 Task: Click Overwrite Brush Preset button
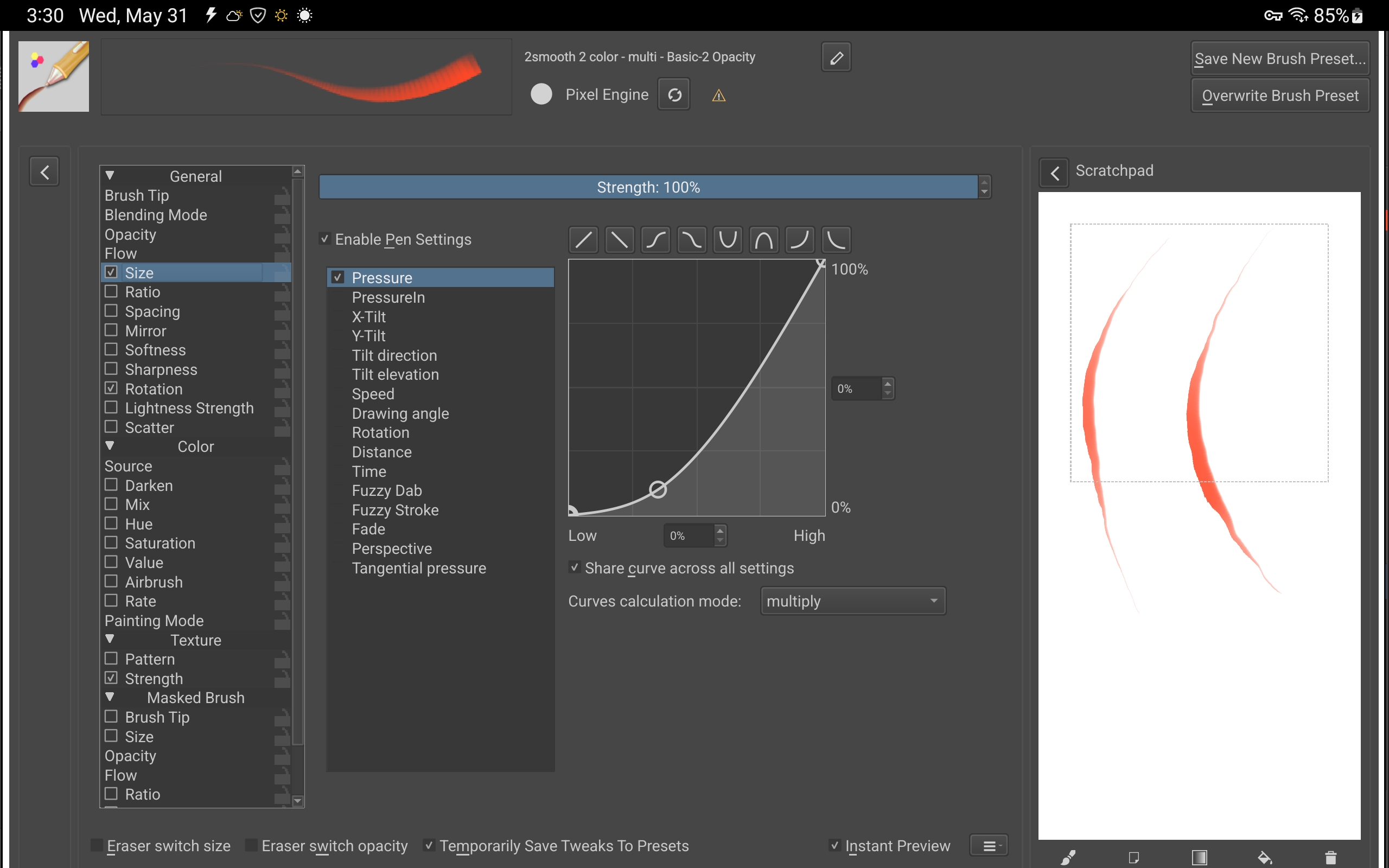click(x=1279, y=95)
